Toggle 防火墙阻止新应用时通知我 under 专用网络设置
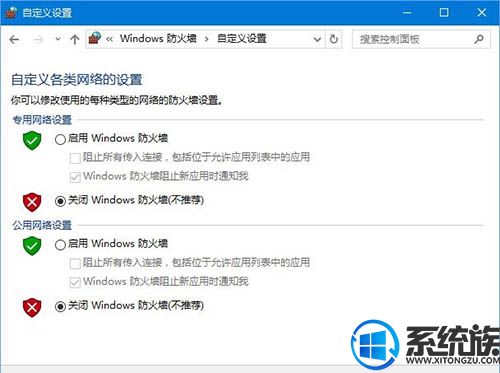500x373 pixels. pos(75,177)
